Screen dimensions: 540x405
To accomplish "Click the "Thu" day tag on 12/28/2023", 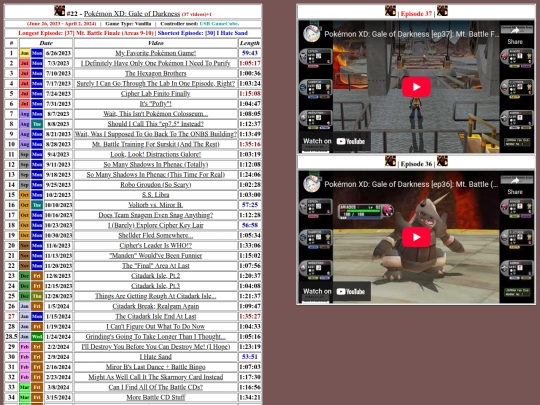I will 37,296.
